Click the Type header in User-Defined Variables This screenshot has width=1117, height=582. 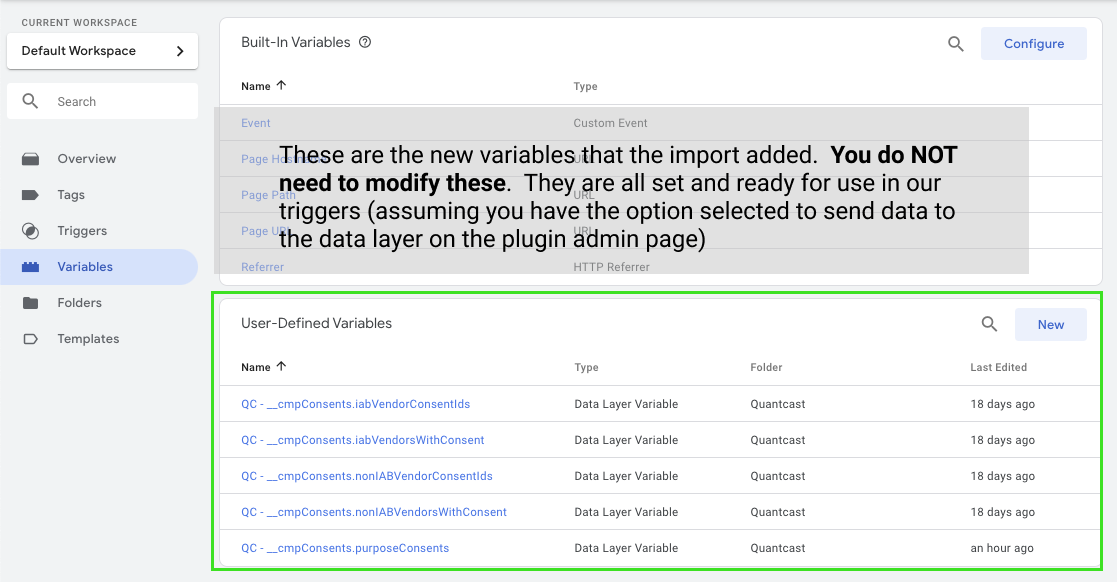pos(586,368)
